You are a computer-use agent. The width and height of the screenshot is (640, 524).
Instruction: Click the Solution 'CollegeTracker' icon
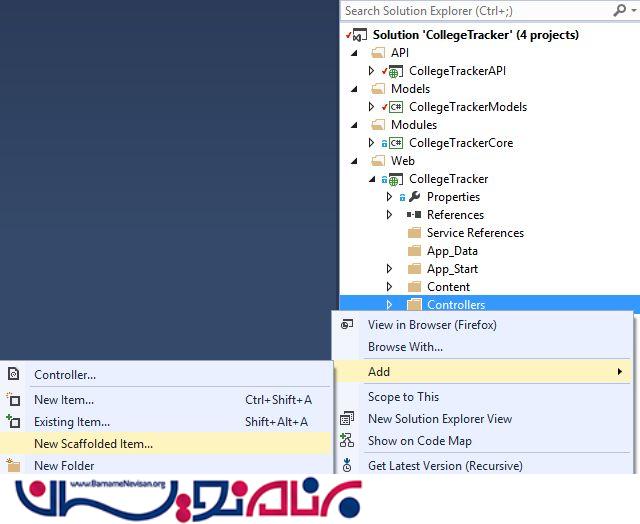click(359, 36)
